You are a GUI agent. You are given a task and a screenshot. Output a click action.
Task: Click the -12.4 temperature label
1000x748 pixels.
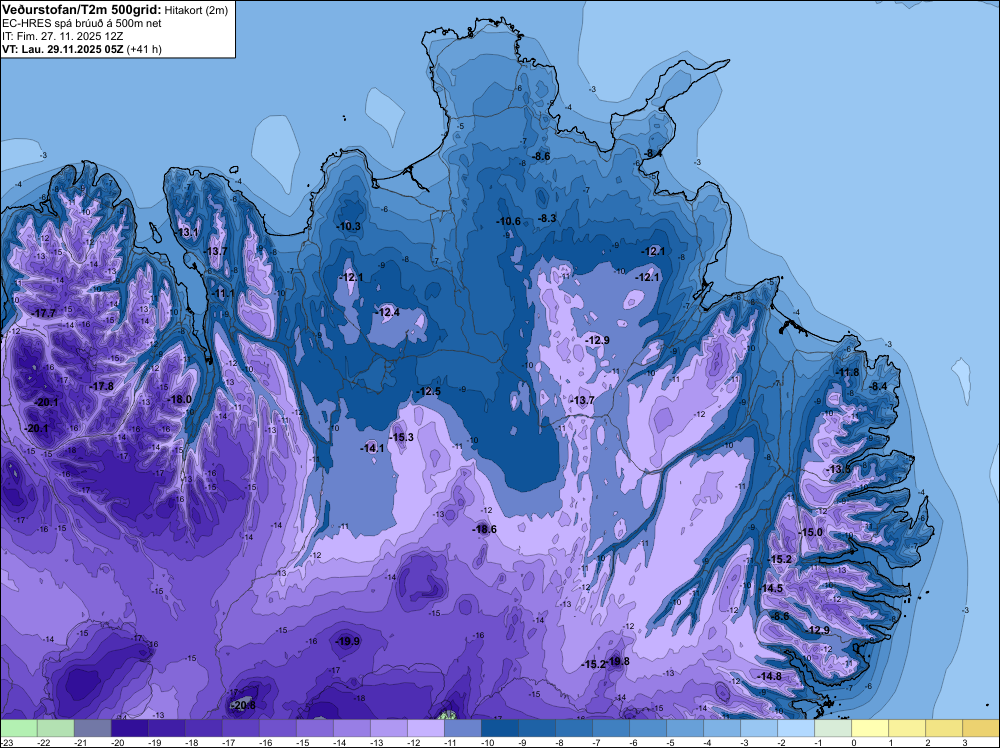coord(387,312)
